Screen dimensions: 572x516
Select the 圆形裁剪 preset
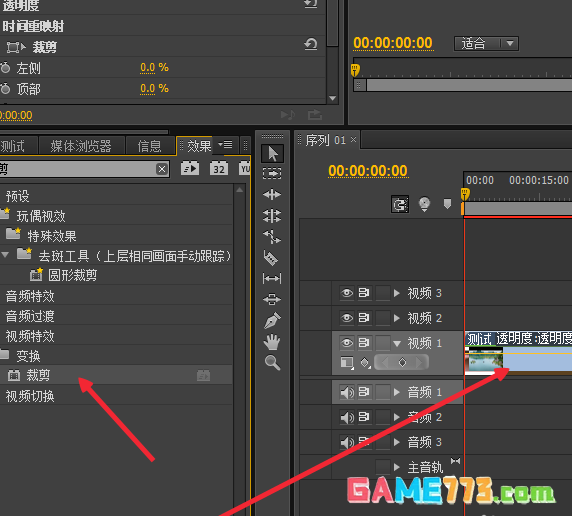pos(72,275)
